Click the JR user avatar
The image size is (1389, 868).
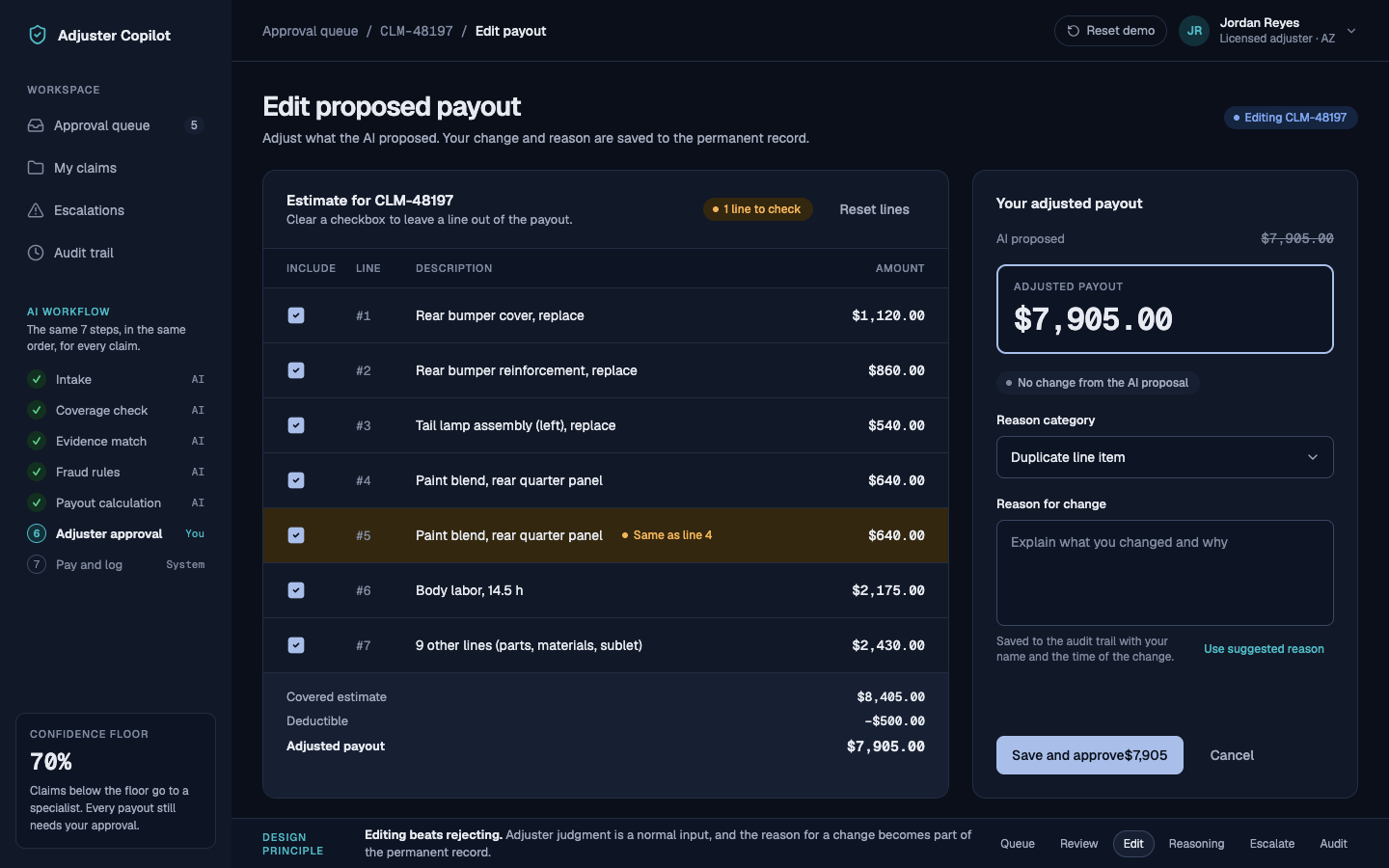point(1194,31)
